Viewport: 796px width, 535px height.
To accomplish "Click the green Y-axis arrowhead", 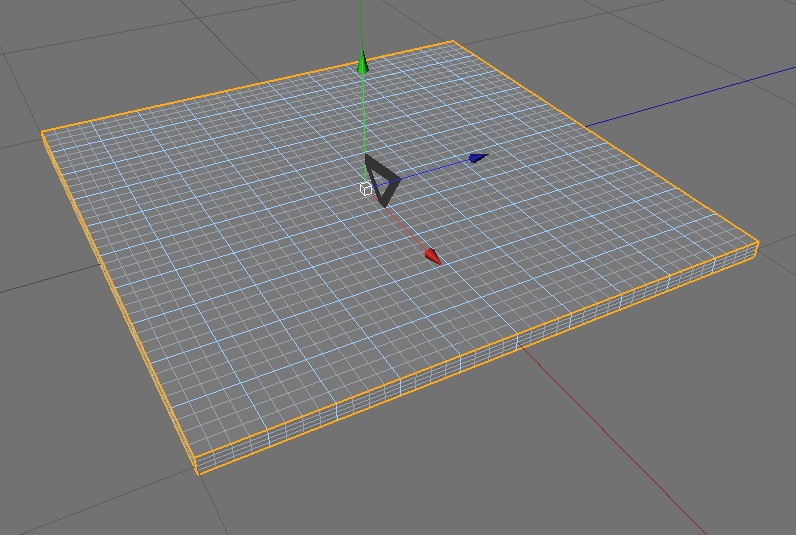I will coord(363,66).
